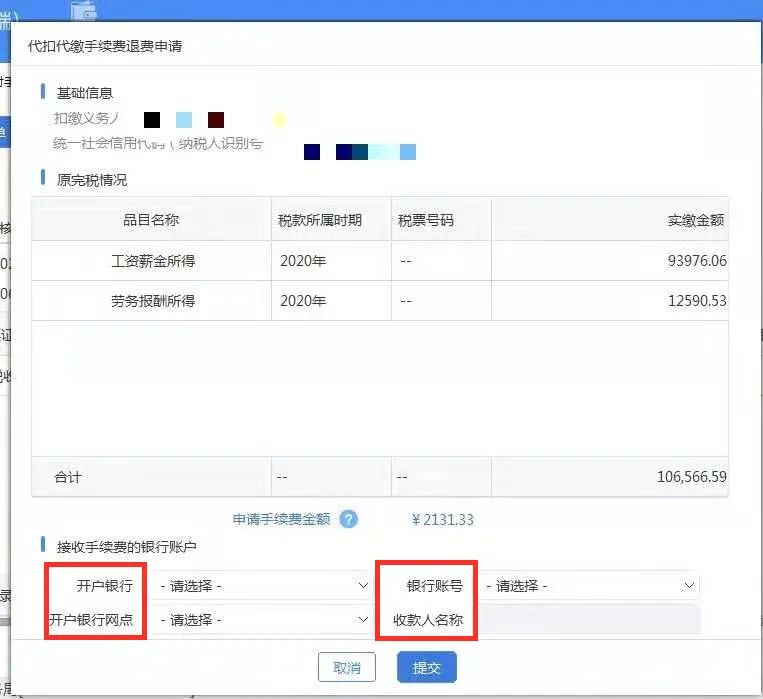Click the 开户银行 label
Screen dimensions: 763x699
(105, 586)
